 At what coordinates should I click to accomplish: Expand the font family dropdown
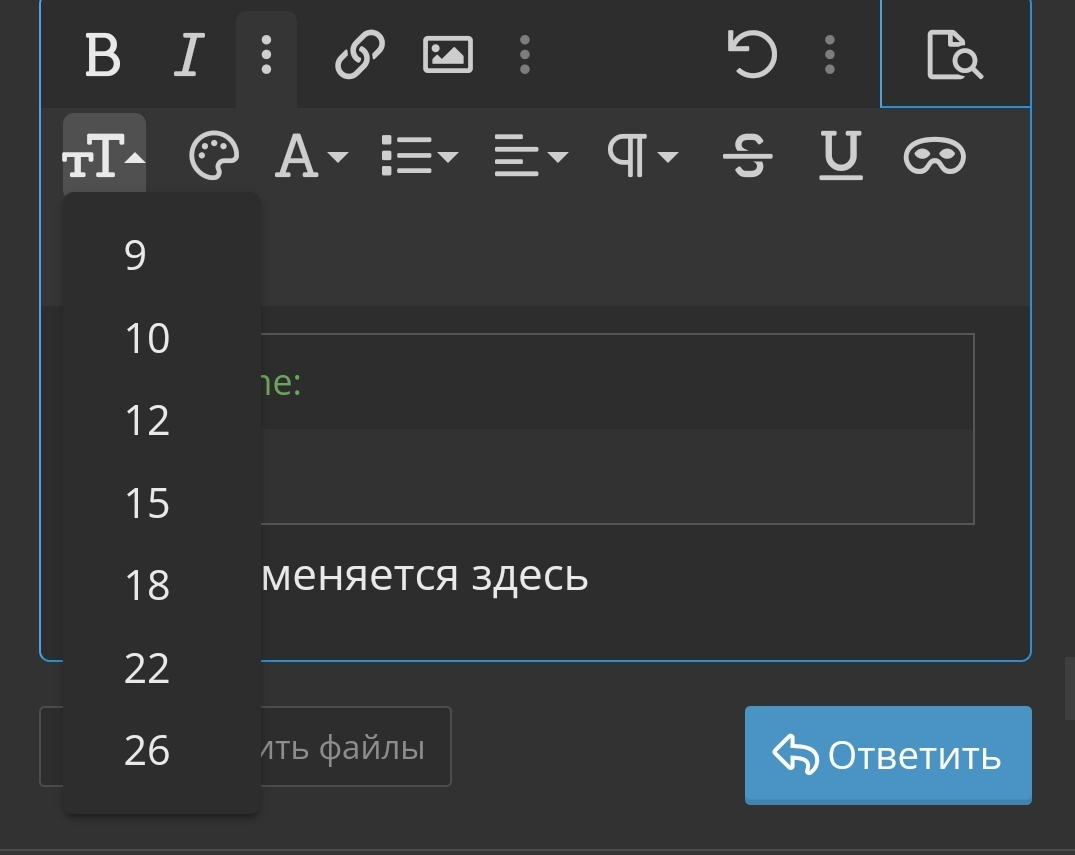click(x=311, y=156)
